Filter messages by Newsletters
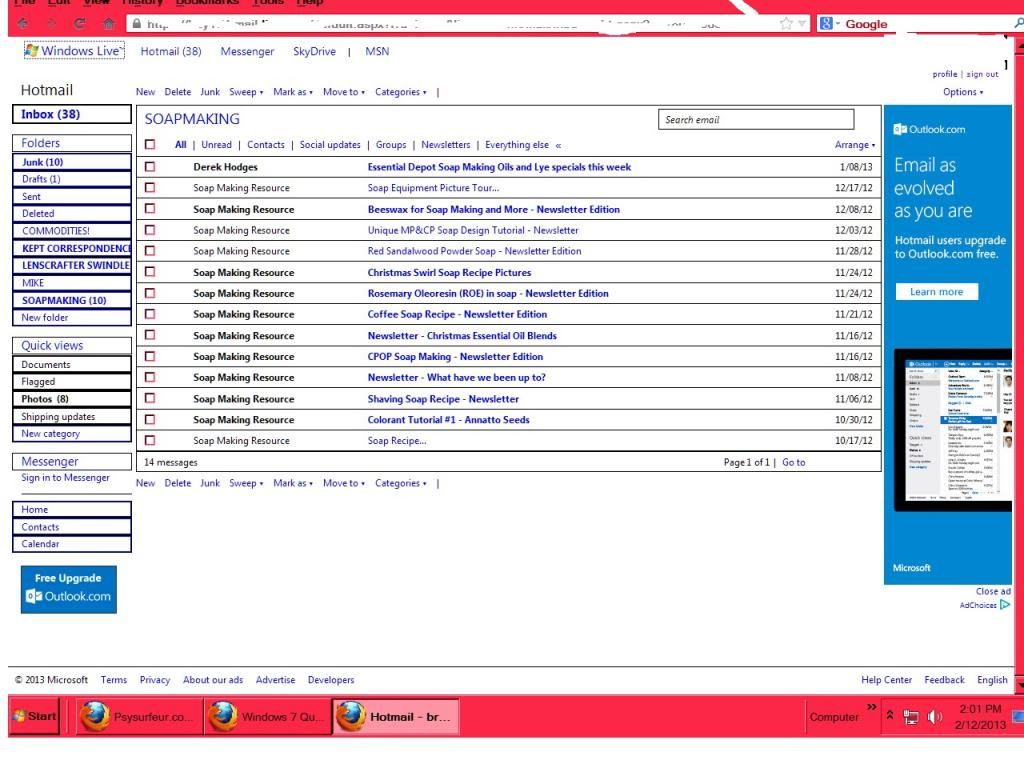The width and height of the screenshot is (1024, 768). click(x=445, y=144)
